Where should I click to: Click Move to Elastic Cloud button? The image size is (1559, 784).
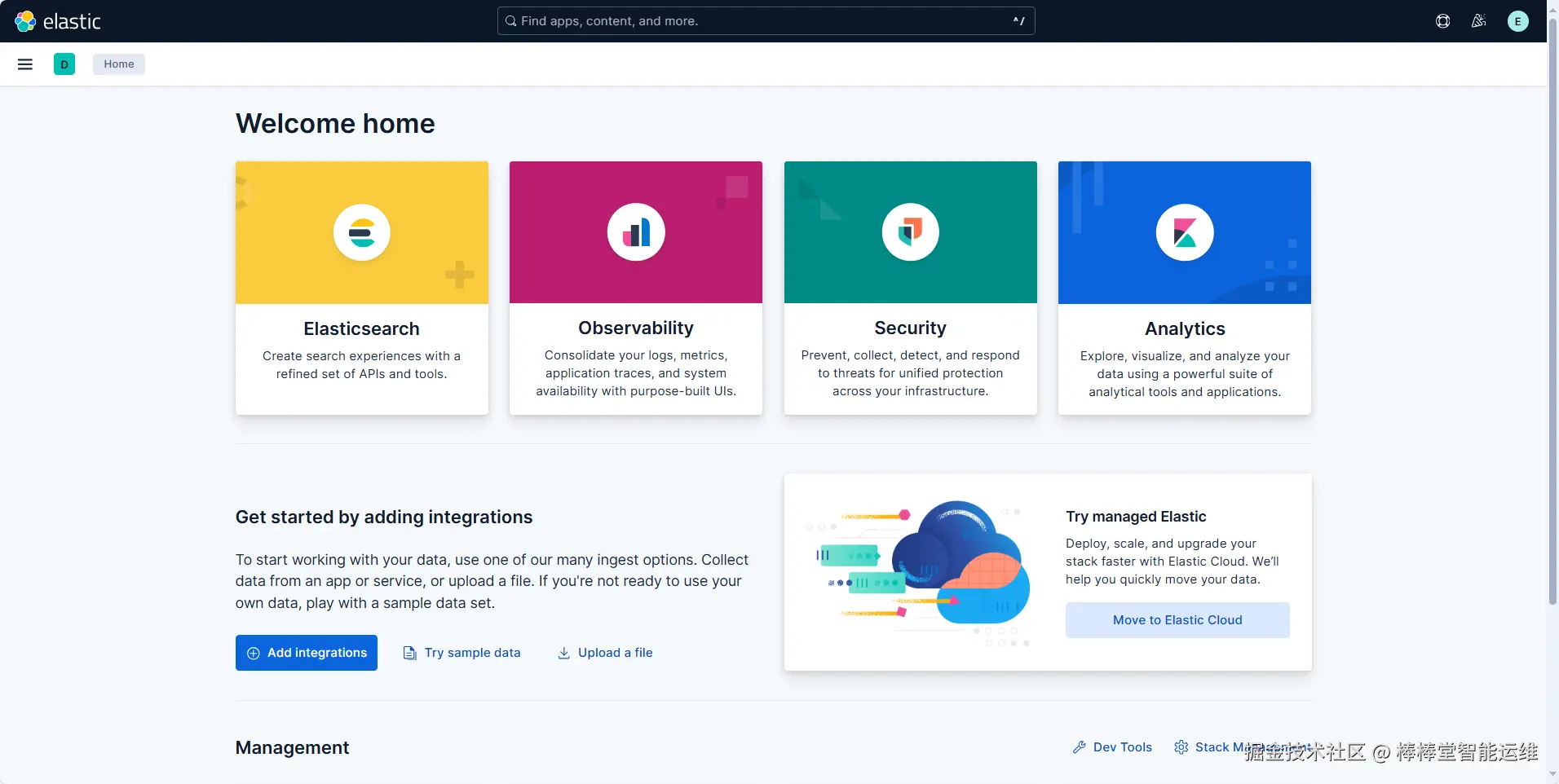pyautogui.click(x=1177, y=620)
